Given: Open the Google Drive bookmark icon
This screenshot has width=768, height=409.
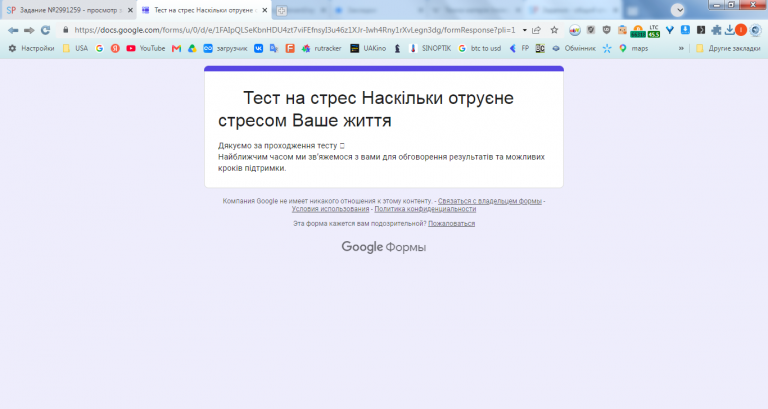Looking at the screenshot, I should coord(192,48).
